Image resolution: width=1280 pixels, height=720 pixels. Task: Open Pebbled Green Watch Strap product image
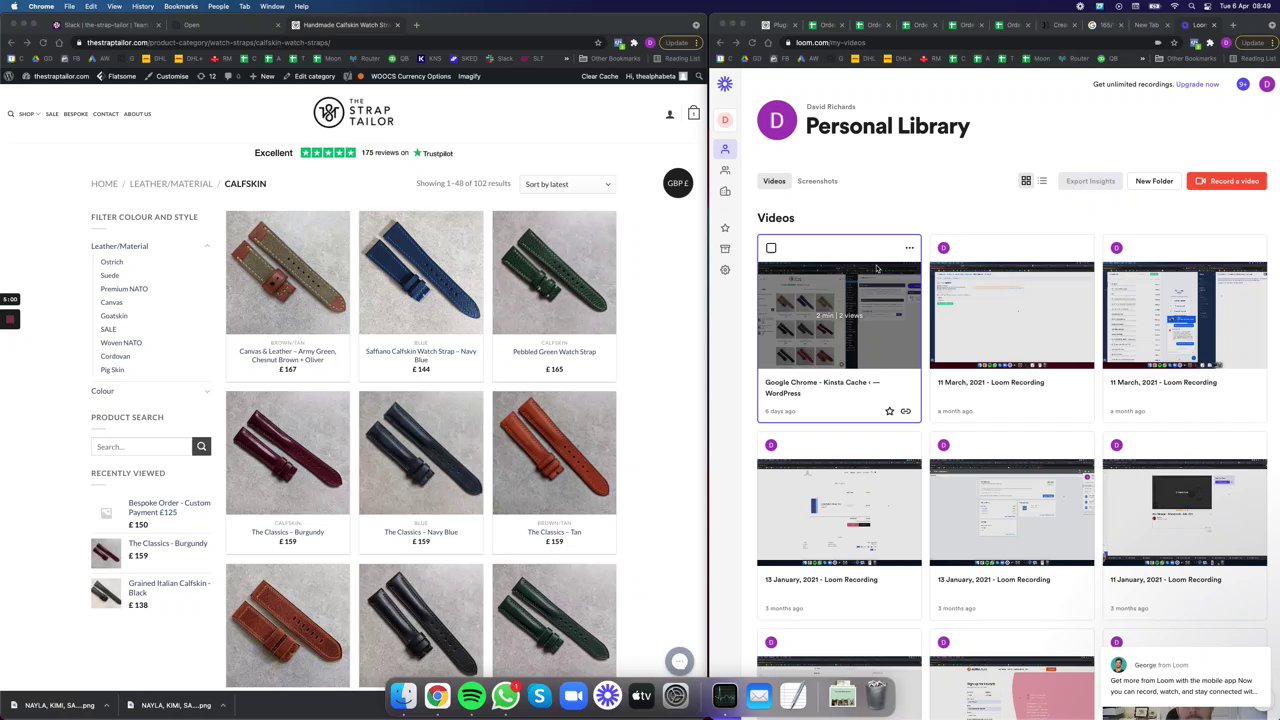coord(554,272)
